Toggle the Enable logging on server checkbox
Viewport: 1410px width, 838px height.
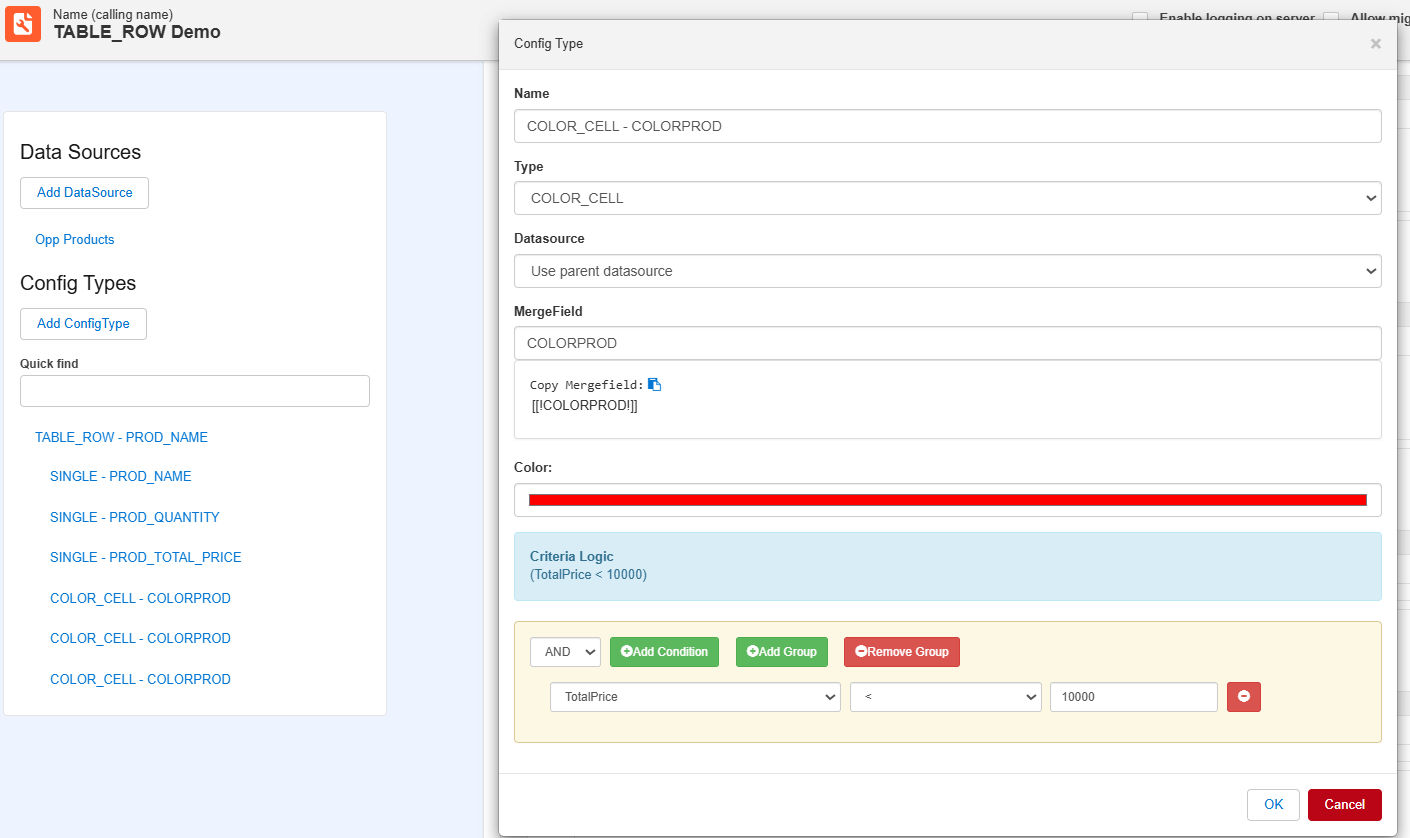(1140, 18)
